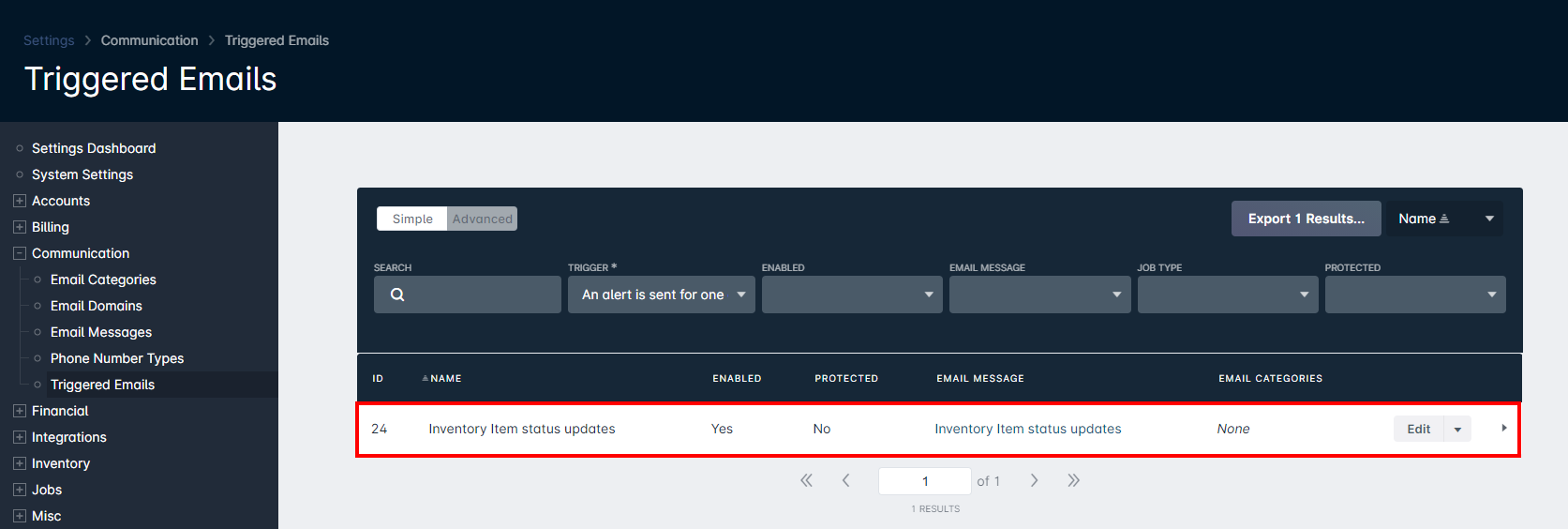Expand the Accounts tree plus icon
The height and width of the screenshot is (529, 1568).
(19, 201)
